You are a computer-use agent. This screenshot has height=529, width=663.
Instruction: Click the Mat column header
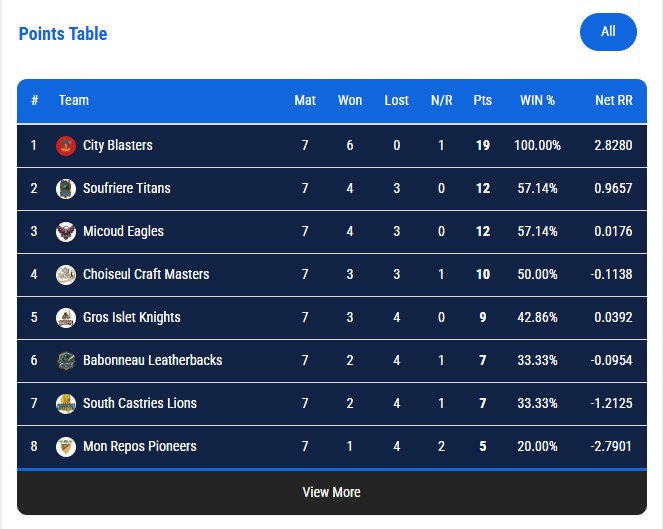pyautogui.click(x=305, y=100)
